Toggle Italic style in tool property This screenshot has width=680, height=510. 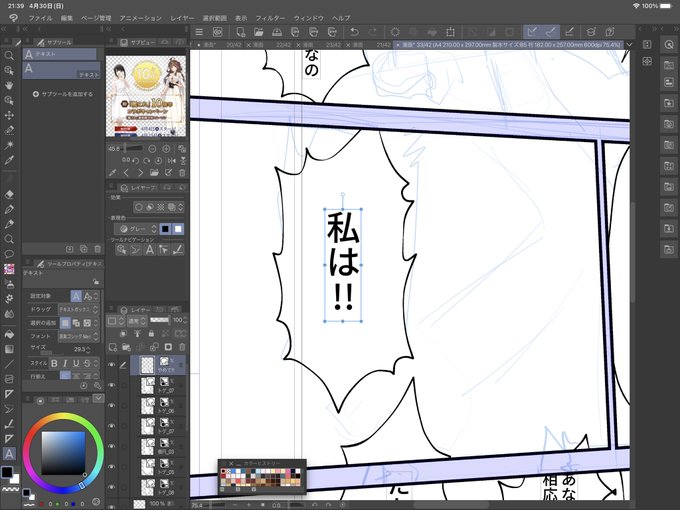point(65,363)
